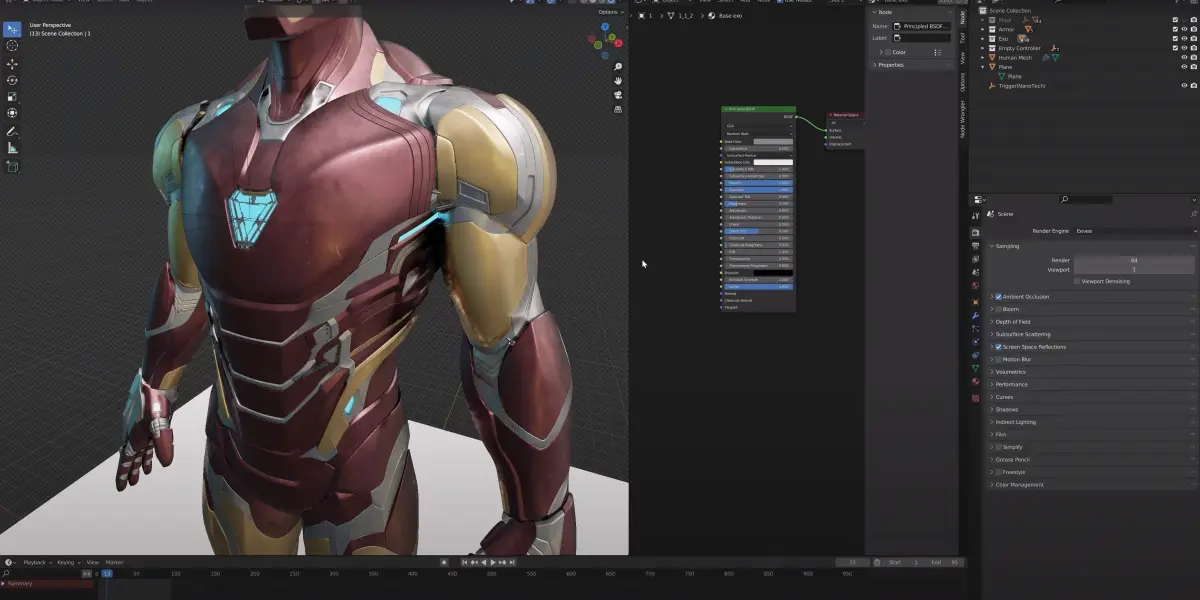This screenshot has height=600, width=1200.
Task: Open the View Layer properties tab icon
Action: [x=975, y=259]
